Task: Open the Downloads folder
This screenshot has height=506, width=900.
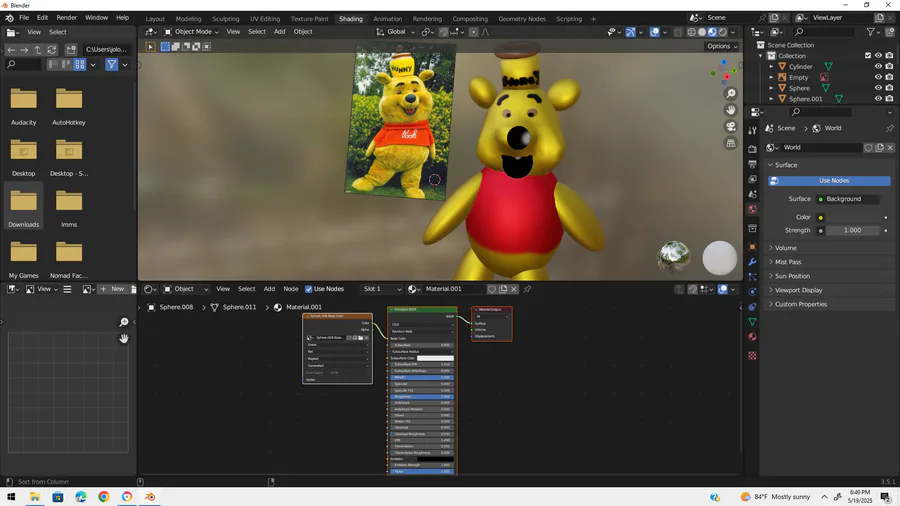Action: pos(24,206)
